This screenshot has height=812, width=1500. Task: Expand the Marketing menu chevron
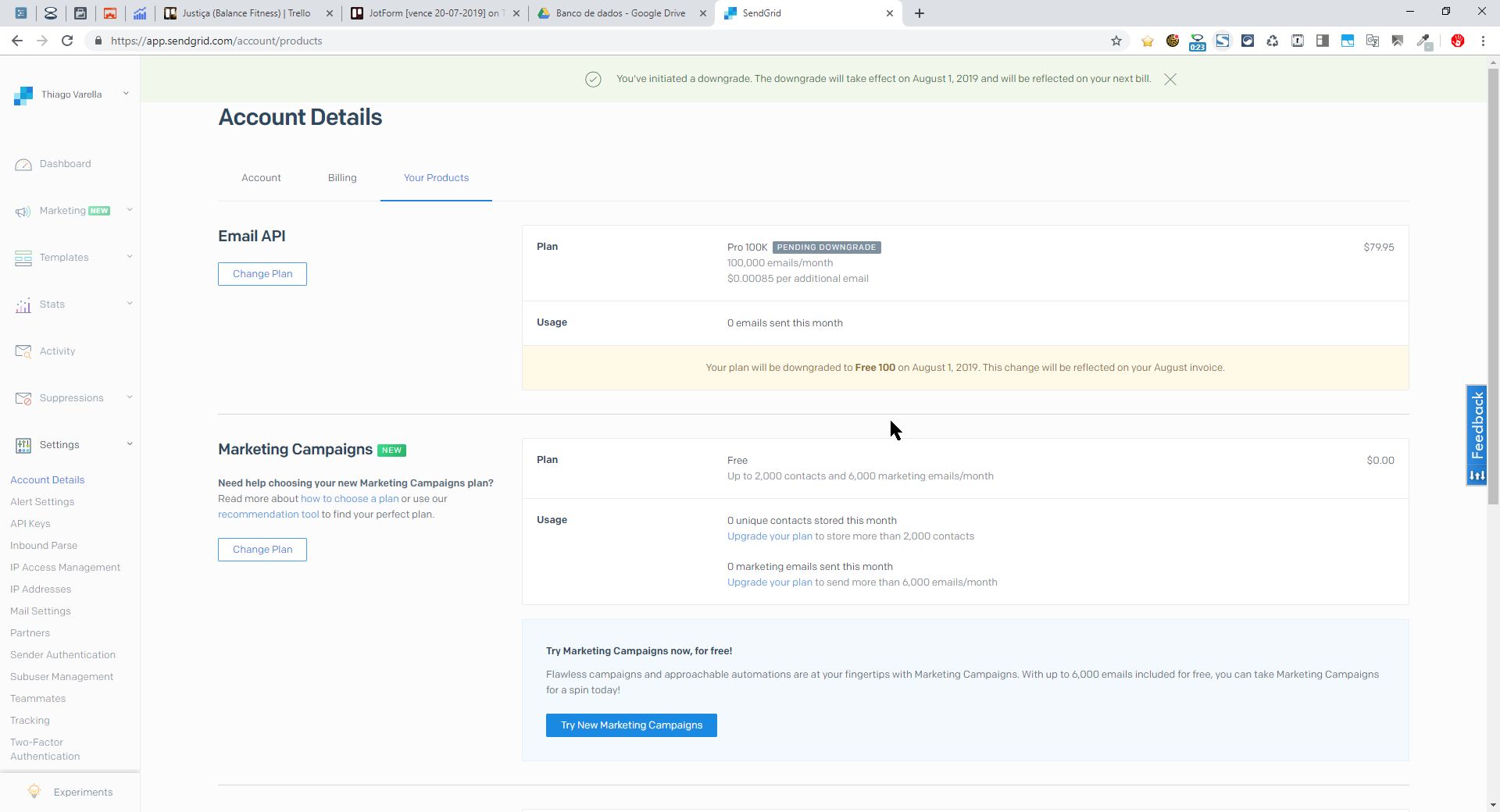tap(130, 210)
